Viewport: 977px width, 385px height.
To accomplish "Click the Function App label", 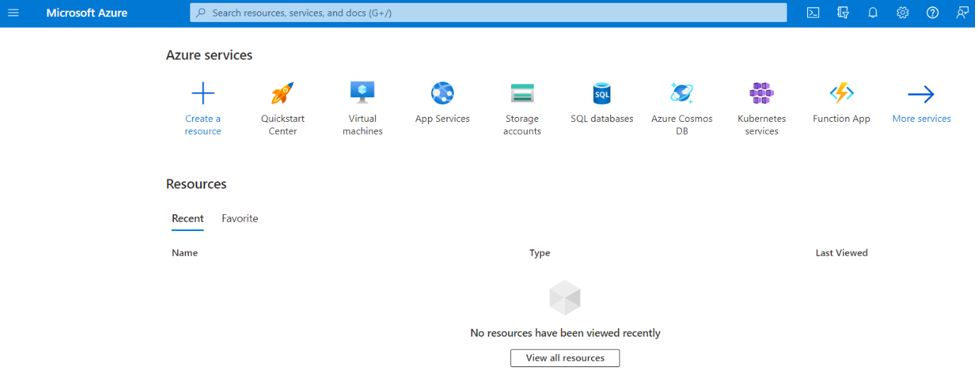I will [x=841, y=118].
